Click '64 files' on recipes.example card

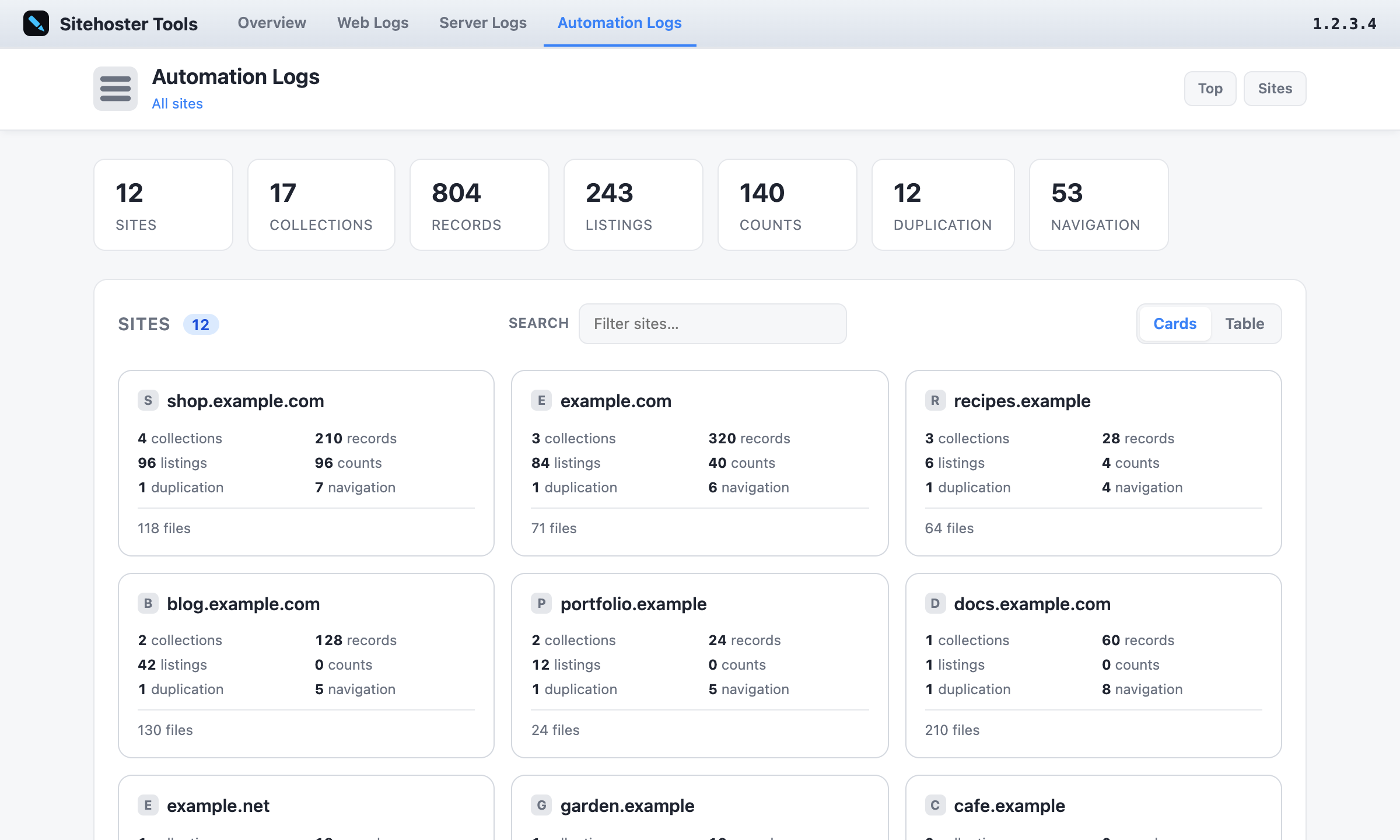(949, 528)
